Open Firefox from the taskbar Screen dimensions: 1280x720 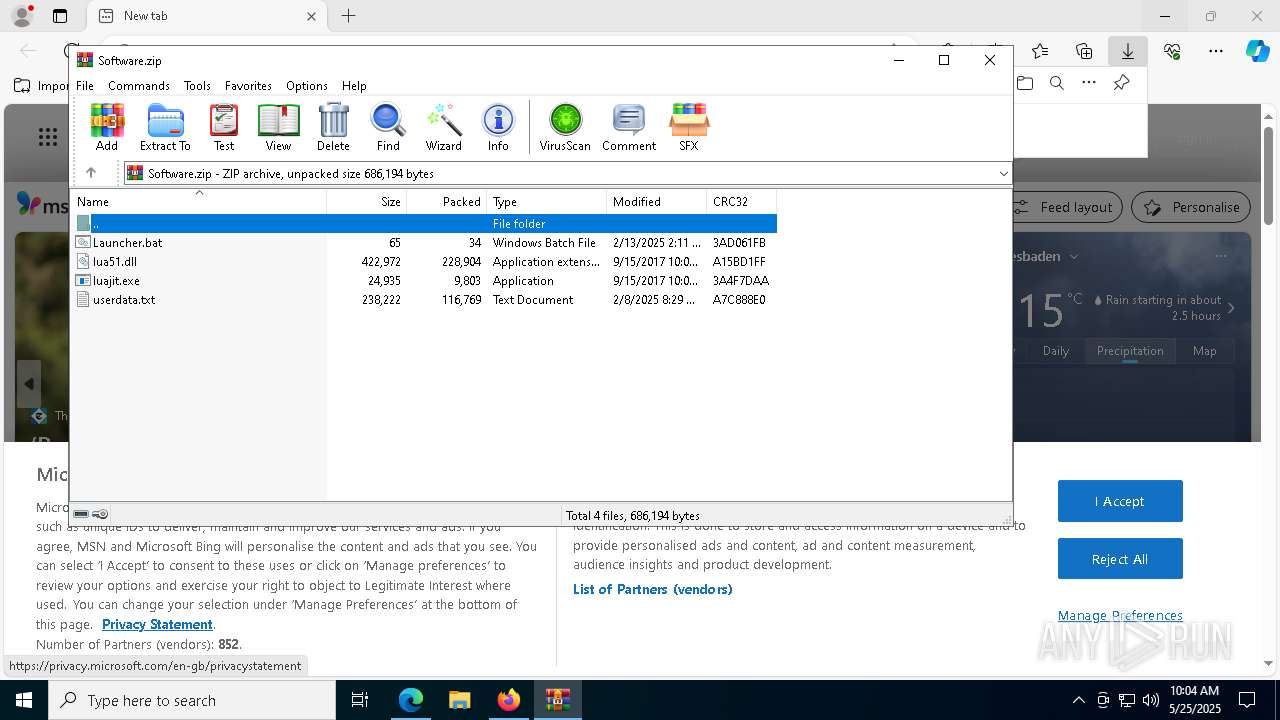509,700
